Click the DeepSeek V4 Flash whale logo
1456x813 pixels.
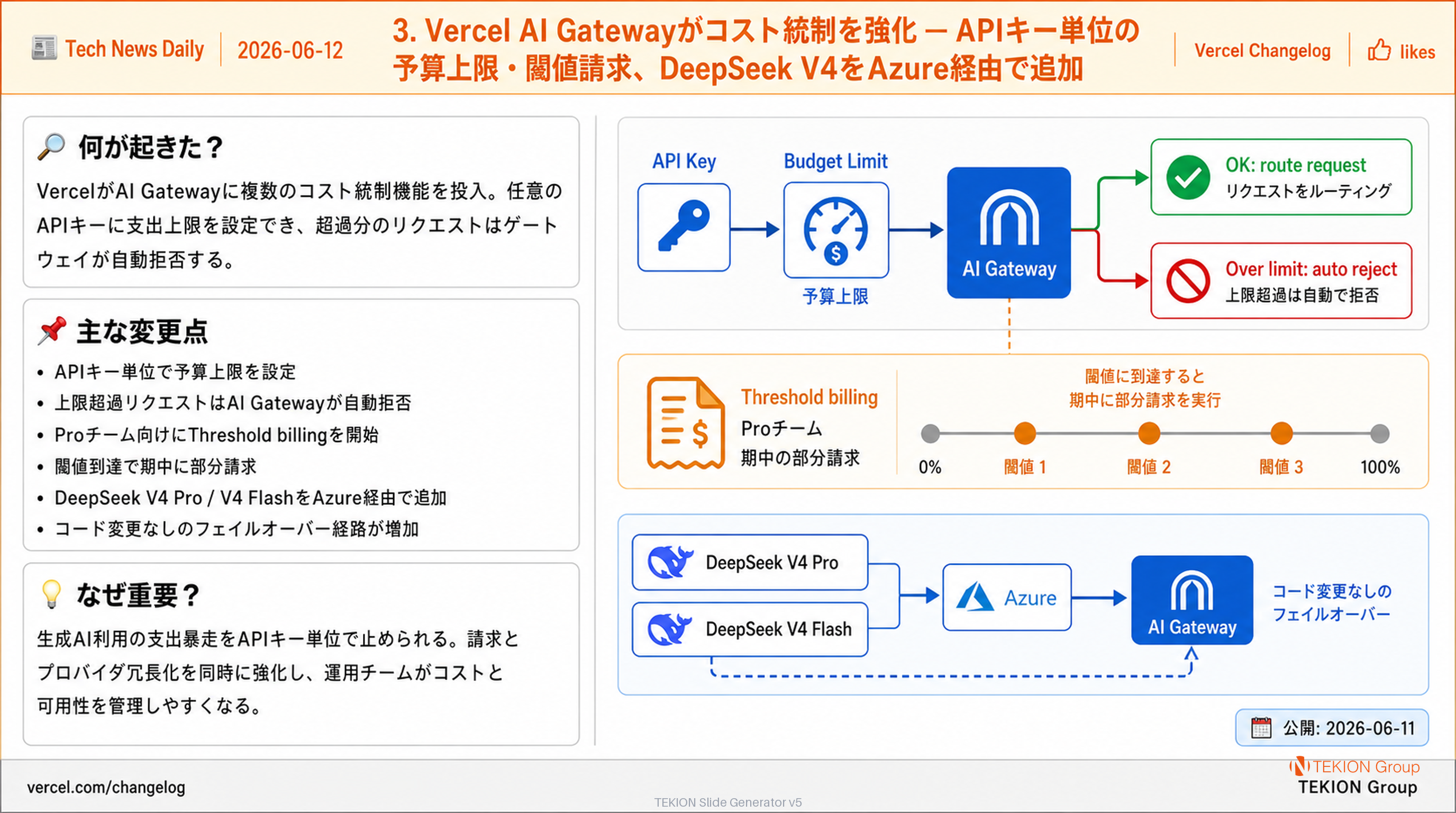[670, 629]
